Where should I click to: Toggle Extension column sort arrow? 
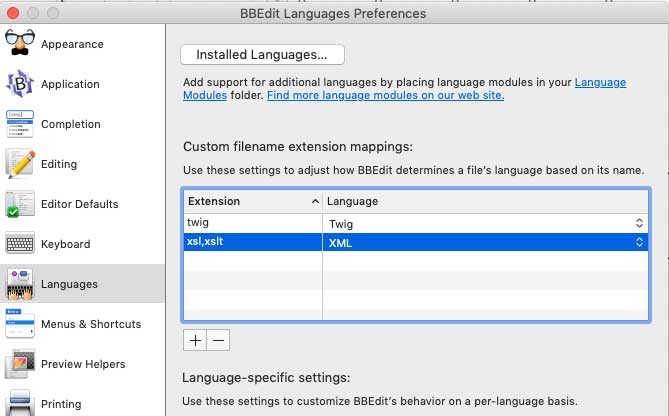pos(315,201)
